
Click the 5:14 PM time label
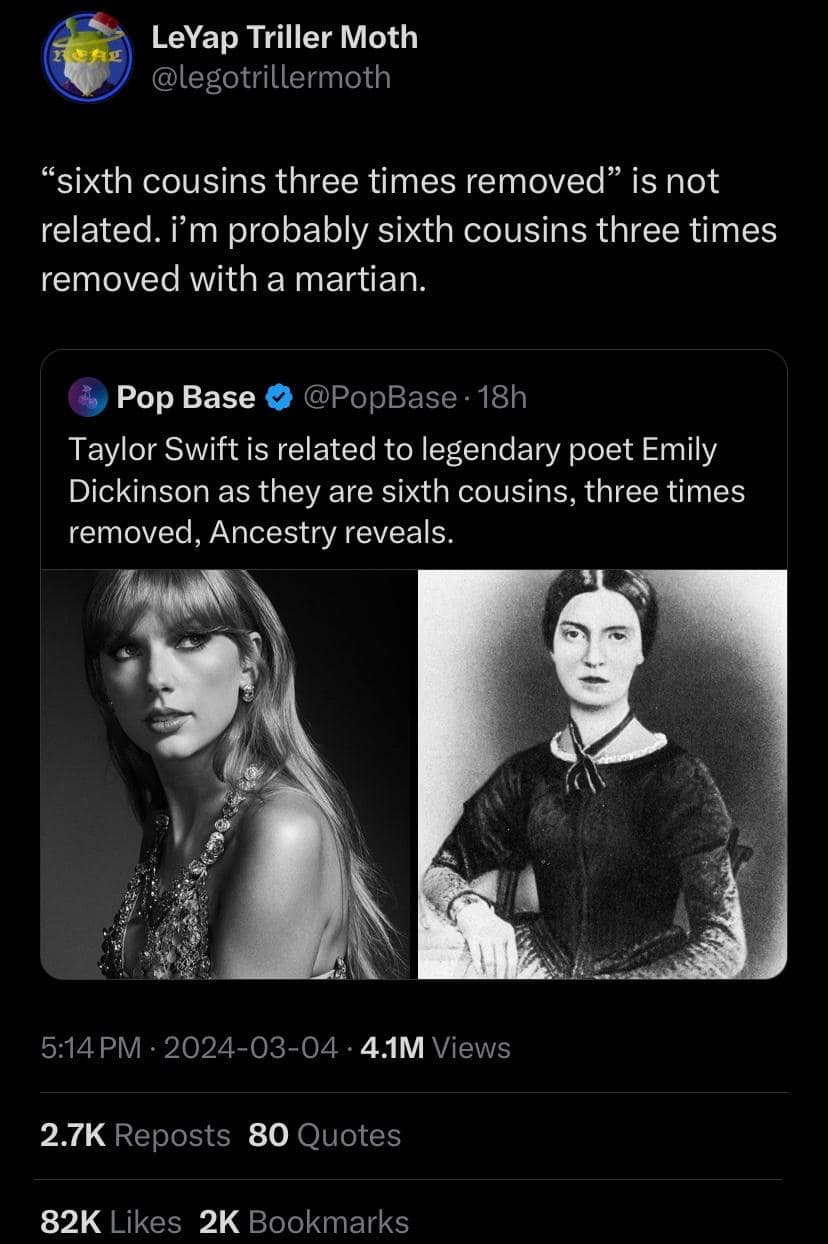pyautogui.click(x=90, y=1048)
